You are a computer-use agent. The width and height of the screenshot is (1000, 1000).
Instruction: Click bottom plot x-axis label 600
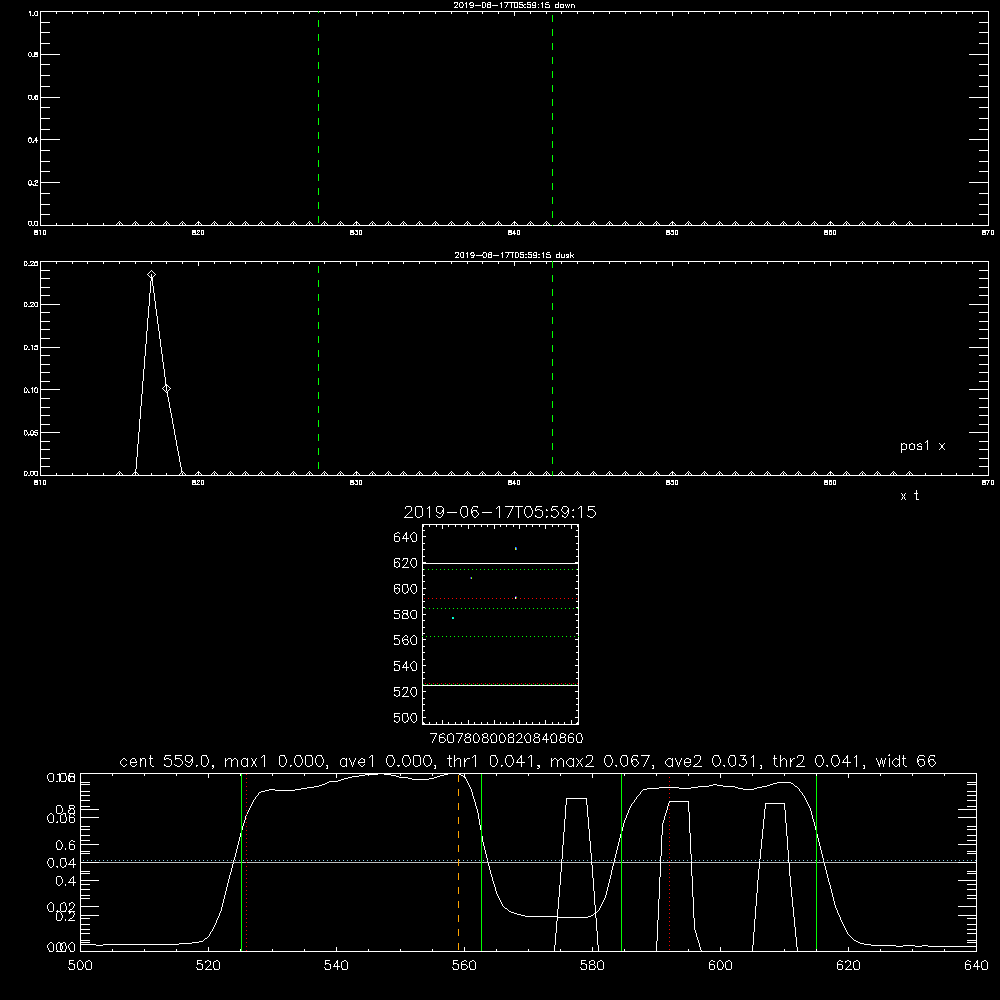[720, 966]
